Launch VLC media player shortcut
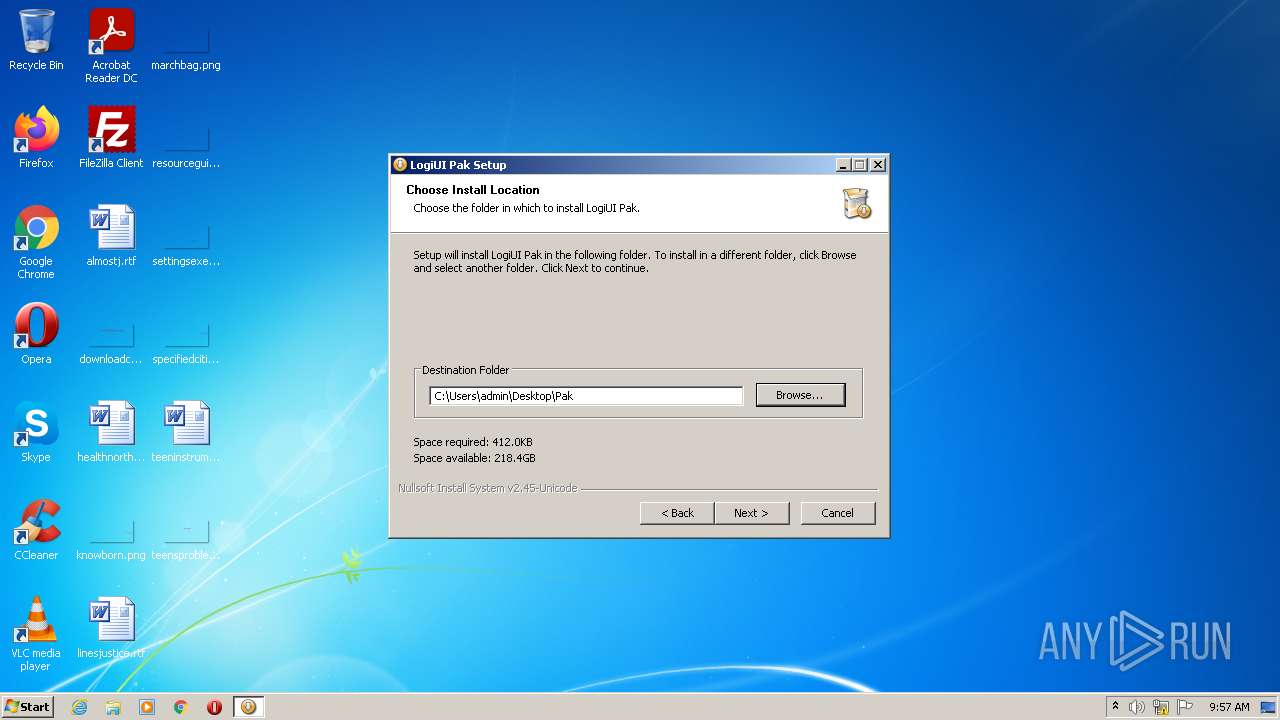 point(36,634)
